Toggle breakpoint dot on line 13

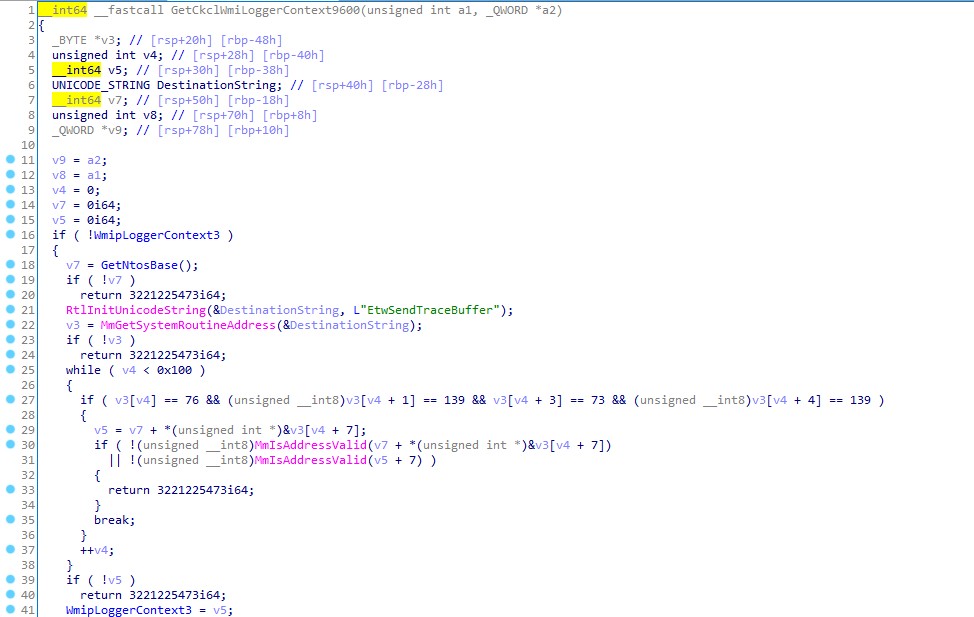click(x=10, y=189)
